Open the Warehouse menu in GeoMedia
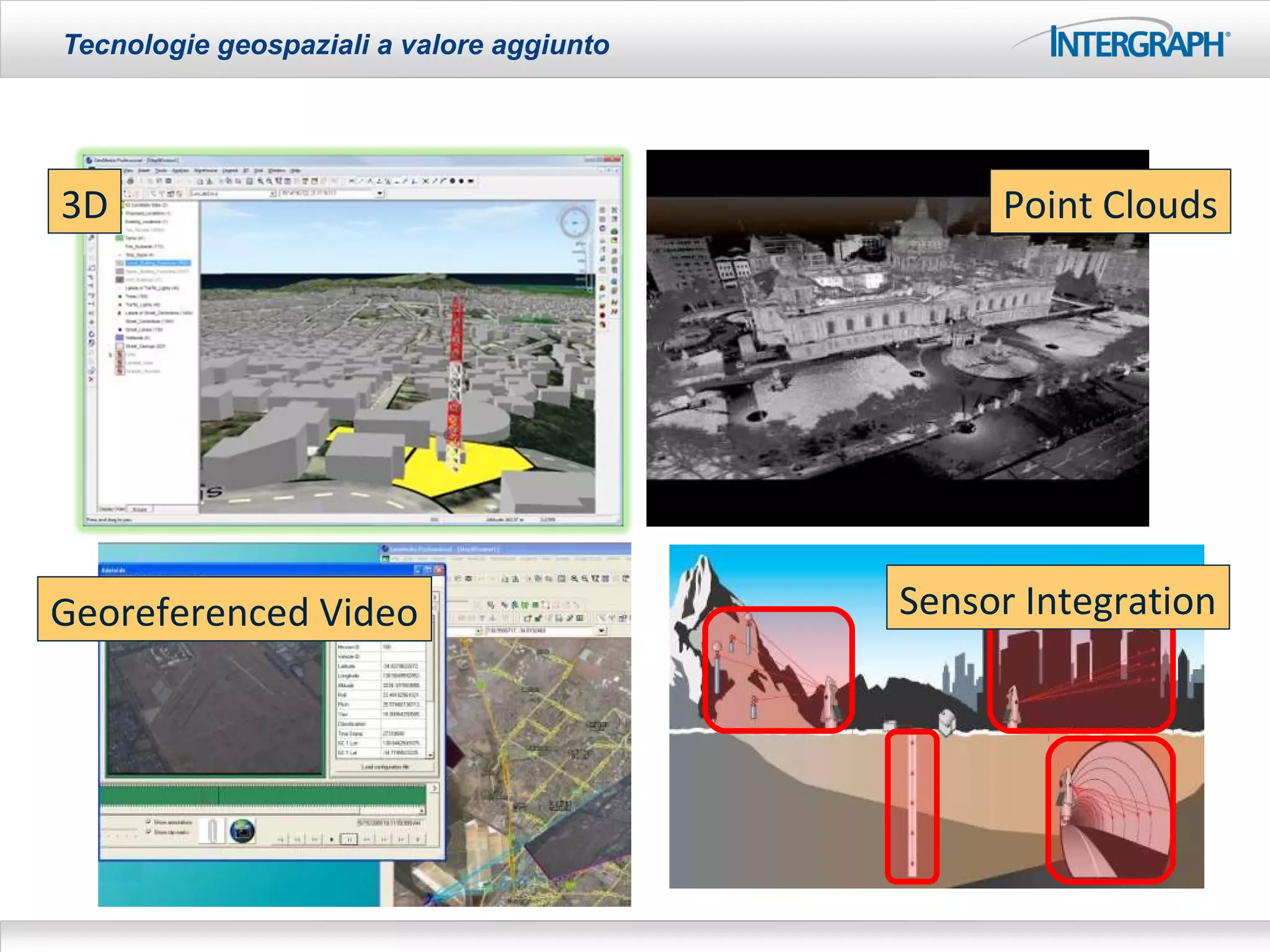1270x952 pixels. pyautogui.click(x=205, y=170)
